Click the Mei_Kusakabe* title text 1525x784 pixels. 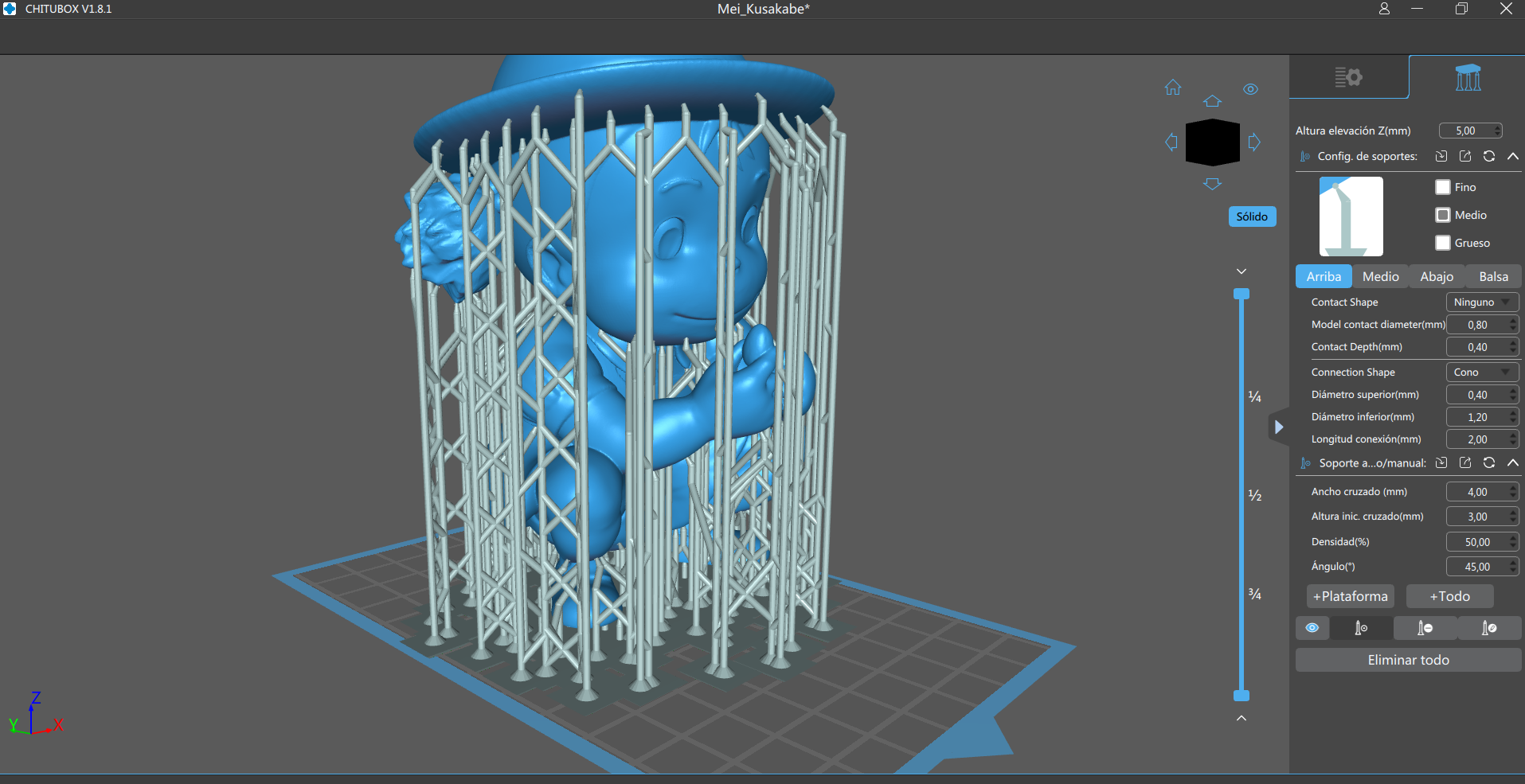(x=763, y=9)
